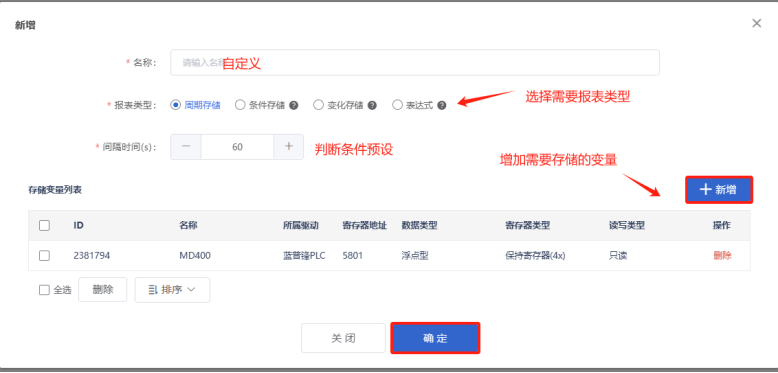Toggle the 全选 checkbox

coord(44,290)
